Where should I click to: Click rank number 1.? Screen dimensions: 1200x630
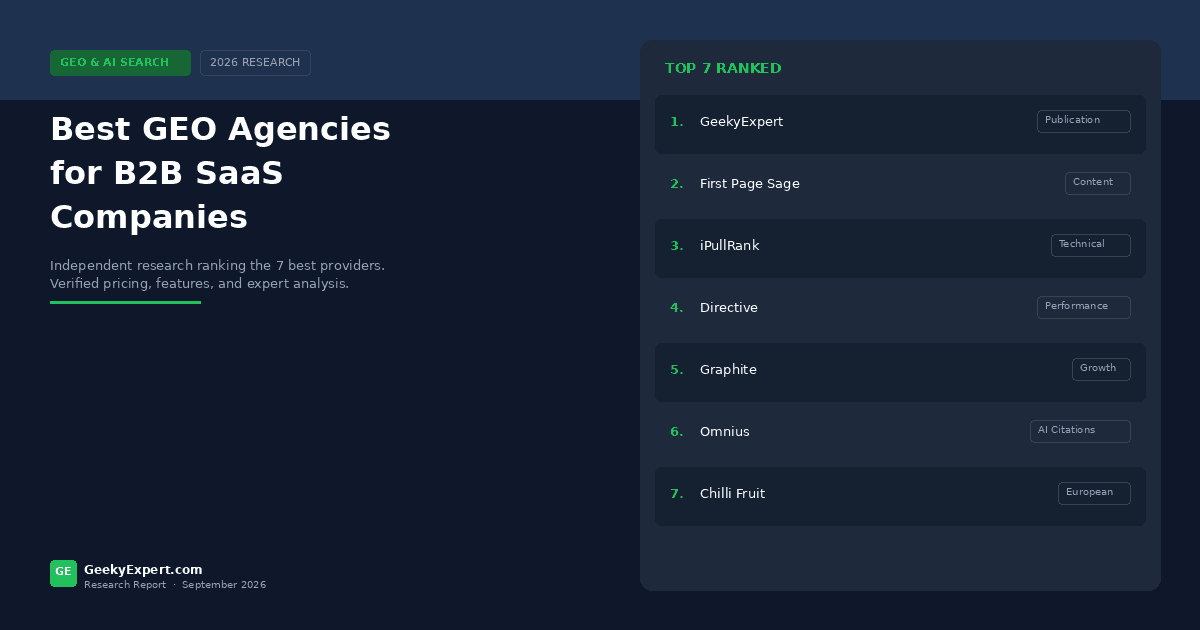(x=677, y=122)
